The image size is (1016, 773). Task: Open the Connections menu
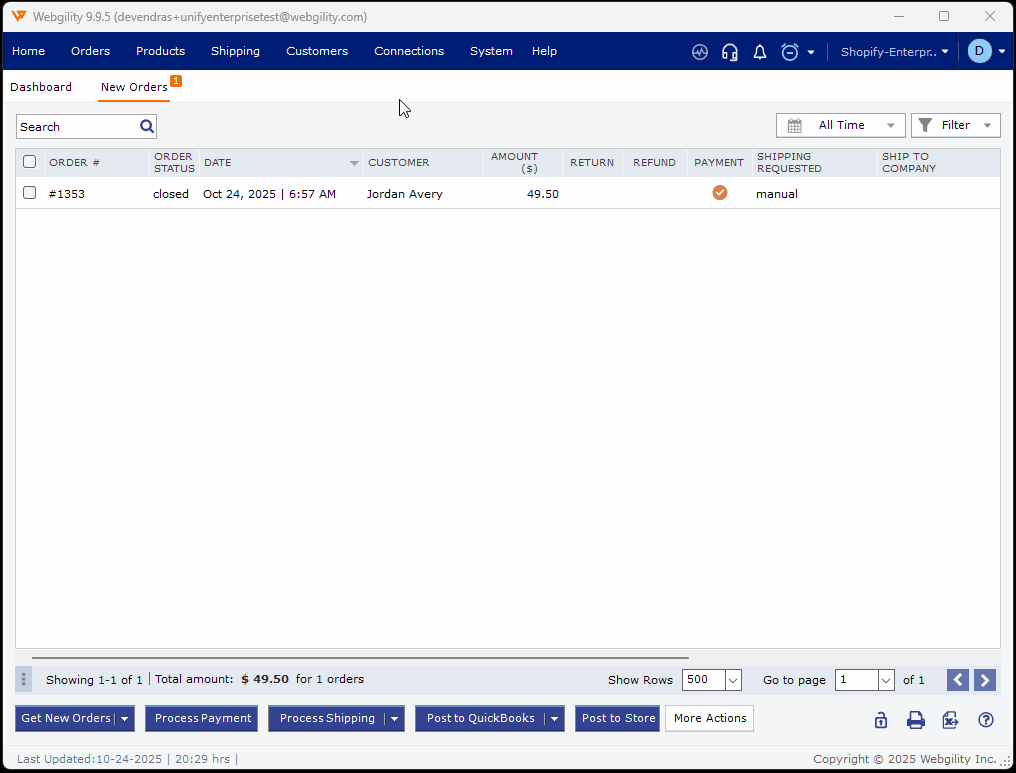click(409, 51)
